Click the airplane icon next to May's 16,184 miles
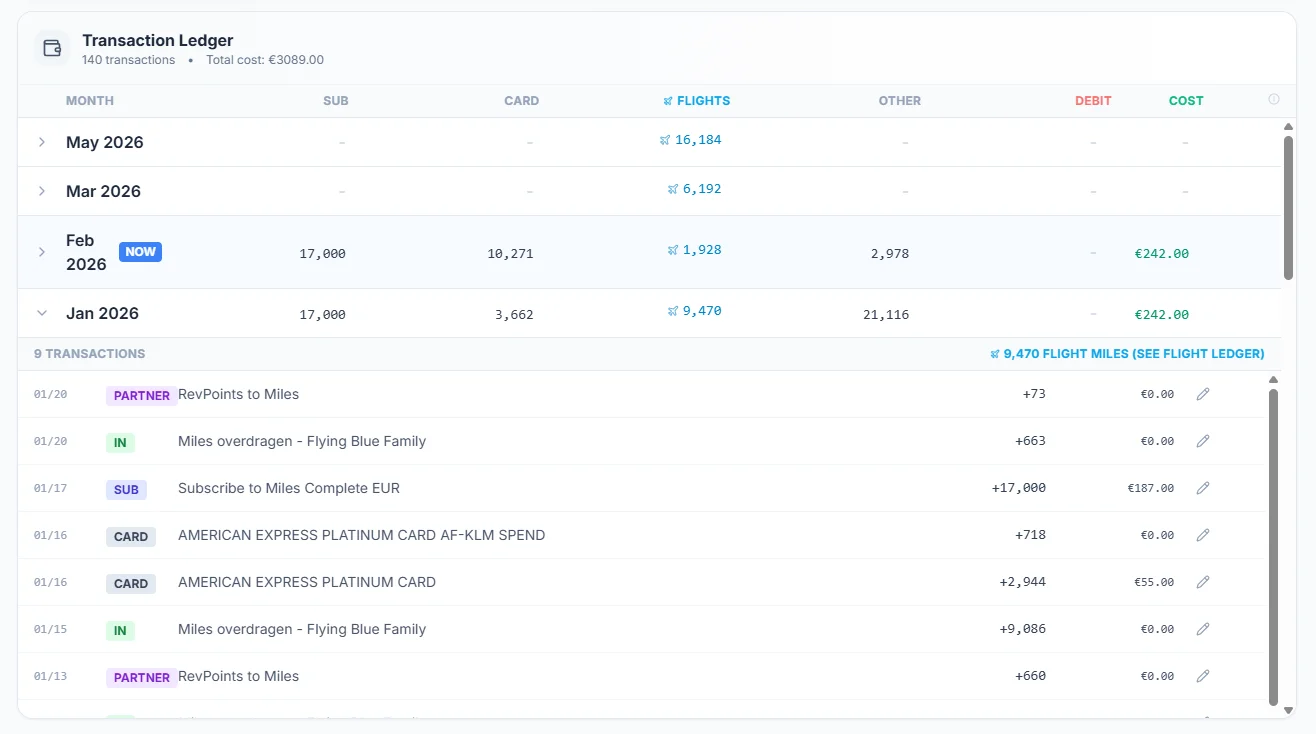The width and height of the screenshot is (1316, 734). (x=664, y=139)
